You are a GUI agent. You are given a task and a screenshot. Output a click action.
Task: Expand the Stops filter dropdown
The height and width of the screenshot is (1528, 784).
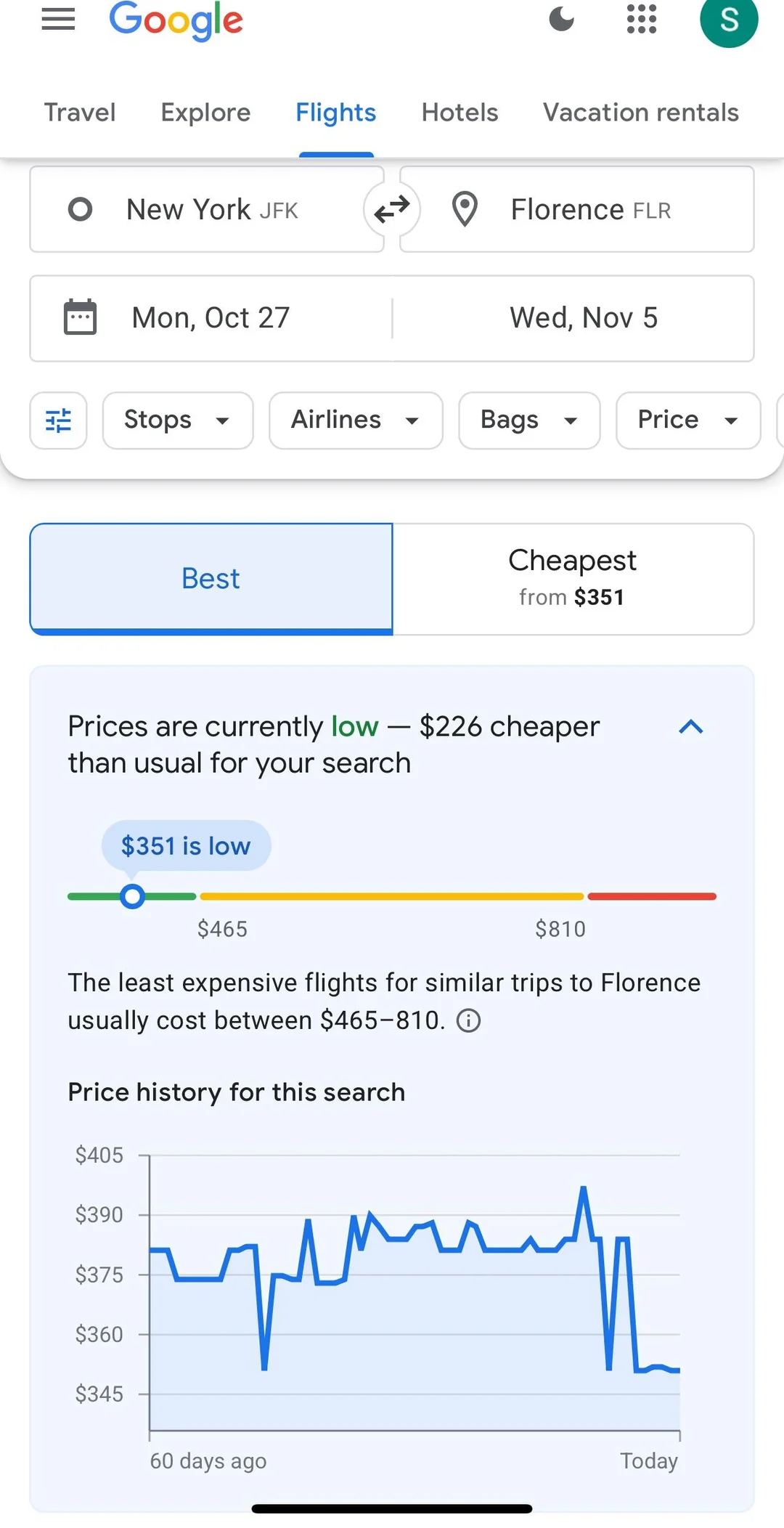point(178,420)
